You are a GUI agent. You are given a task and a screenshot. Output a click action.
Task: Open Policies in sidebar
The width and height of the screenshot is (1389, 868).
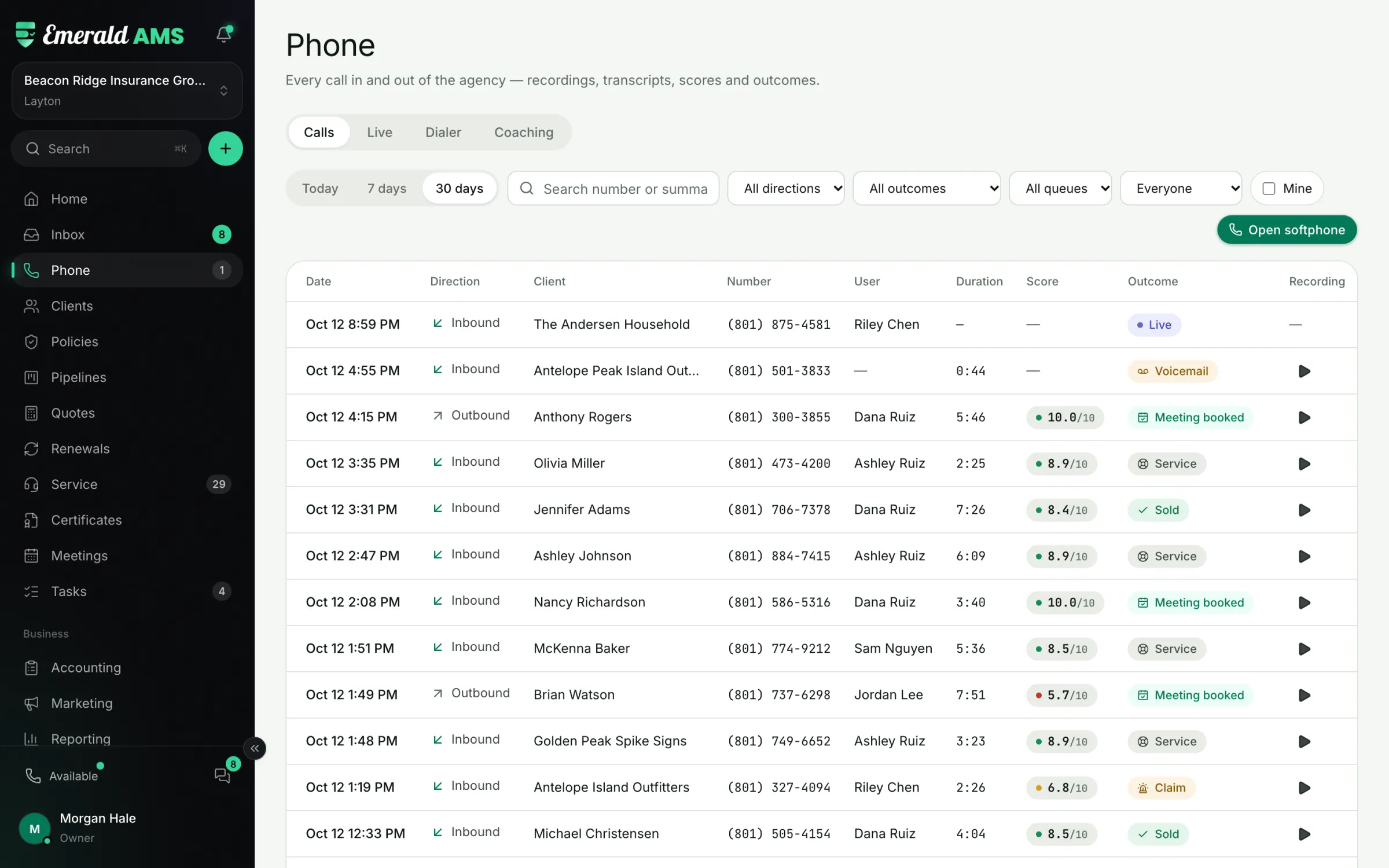[x=127, y=341]
